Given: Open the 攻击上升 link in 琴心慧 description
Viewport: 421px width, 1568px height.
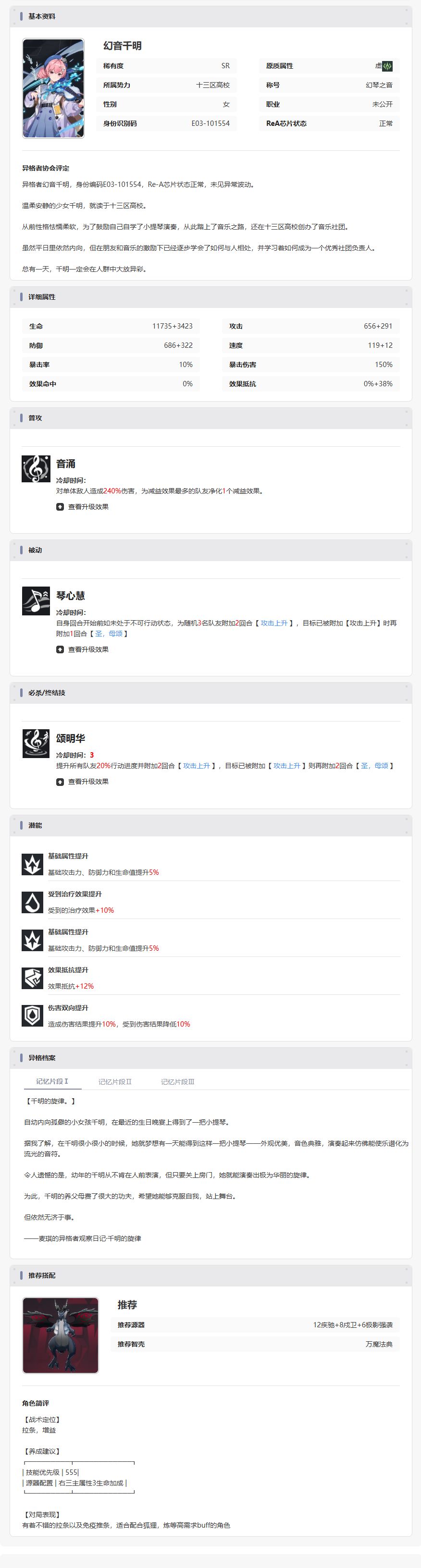Looking at the screenshot, I should tap(274, 623).
